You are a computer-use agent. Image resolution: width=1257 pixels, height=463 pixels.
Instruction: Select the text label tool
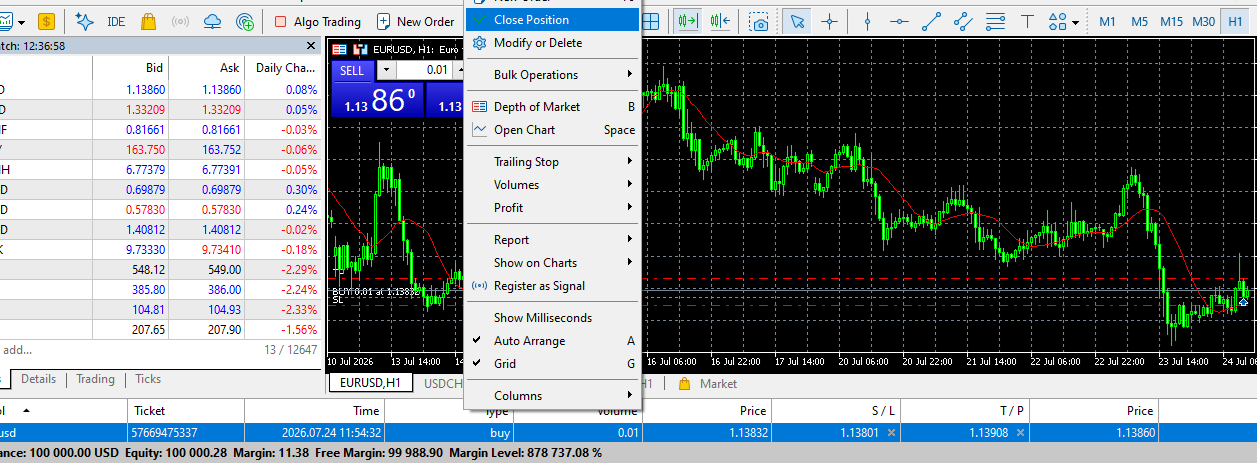pos(1027,21)
